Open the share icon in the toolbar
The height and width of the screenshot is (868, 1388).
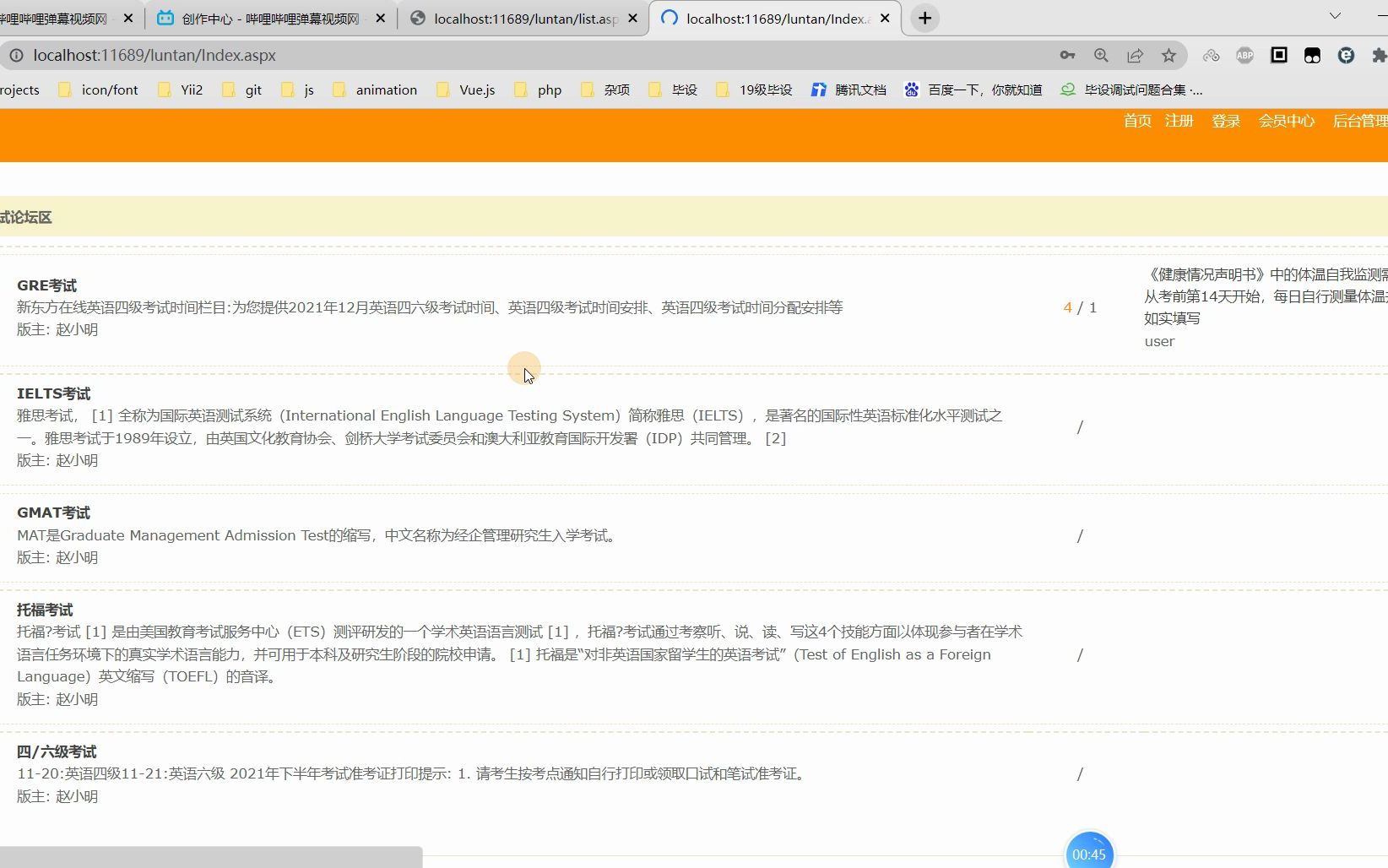click(x=1135, y=55)
